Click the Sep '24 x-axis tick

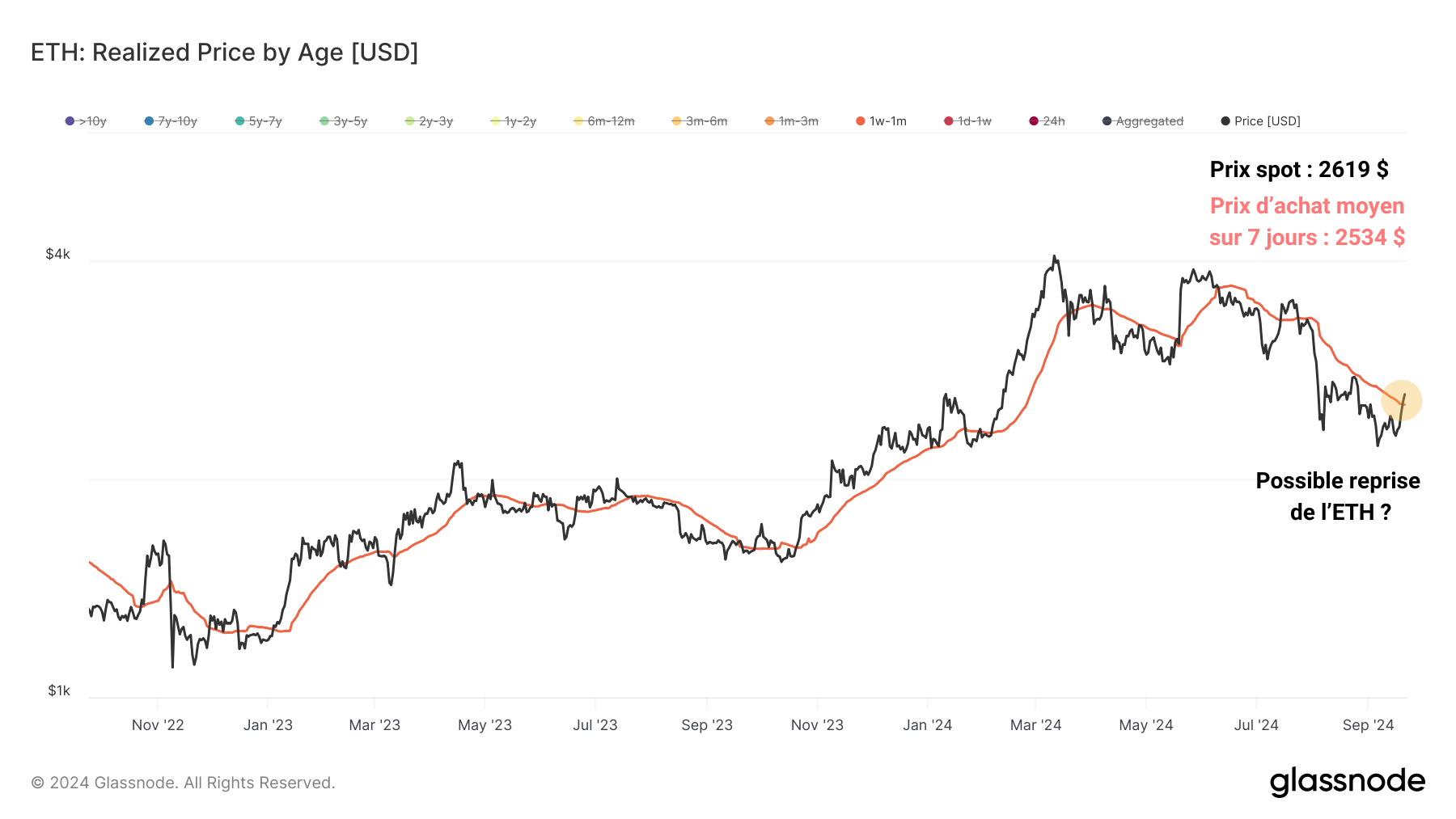click(x=1368, y=725)
